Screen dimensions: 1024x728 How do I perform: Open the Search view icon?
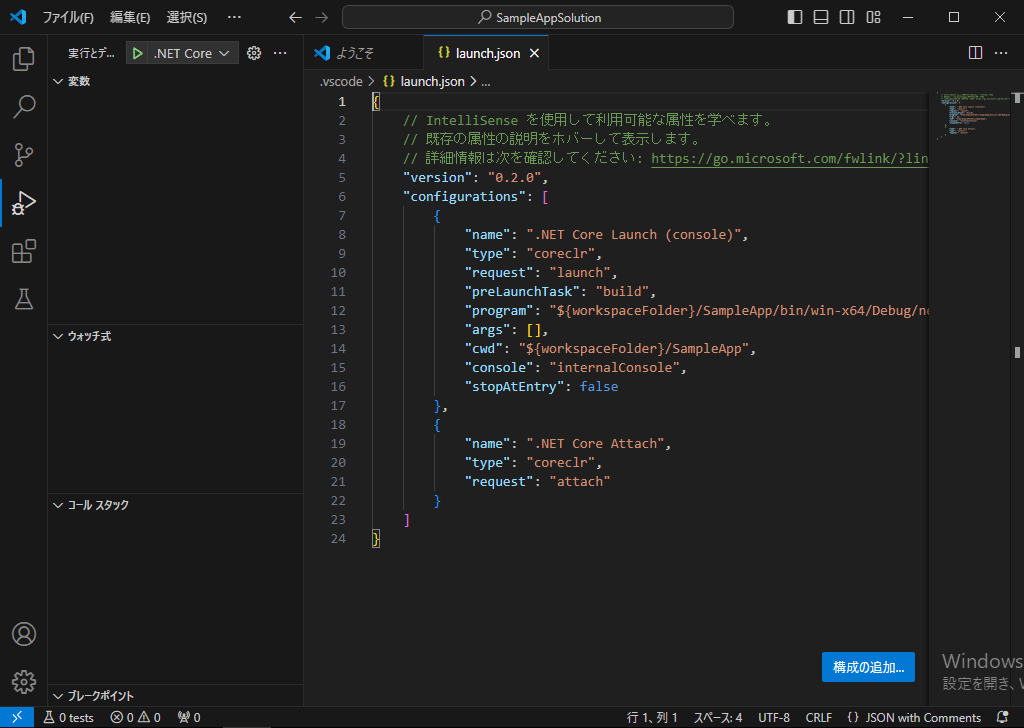(23, 107)
